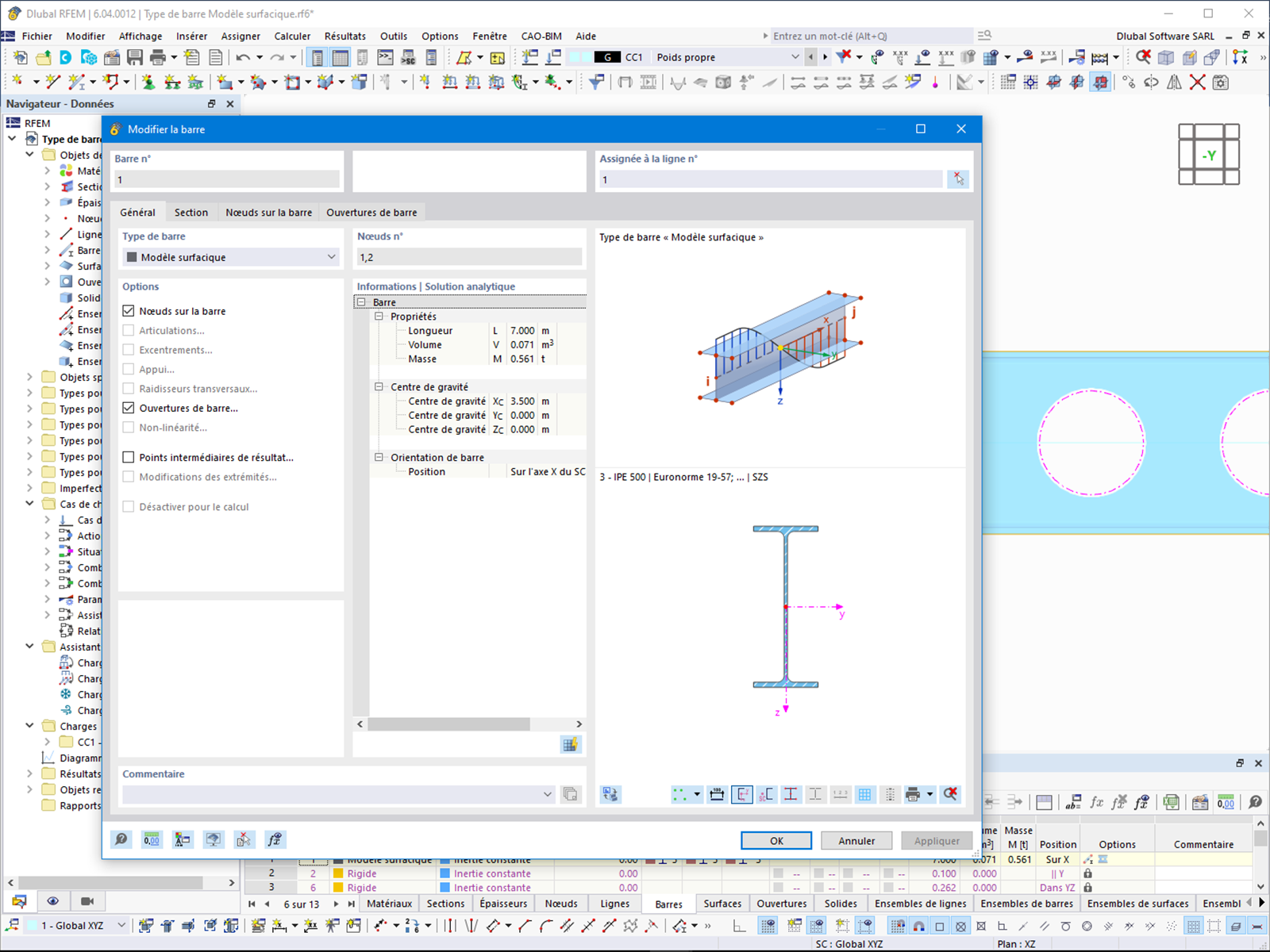Click the view cube -Y face
This screenshot has height=952, width=1270.
(1209, 155)
